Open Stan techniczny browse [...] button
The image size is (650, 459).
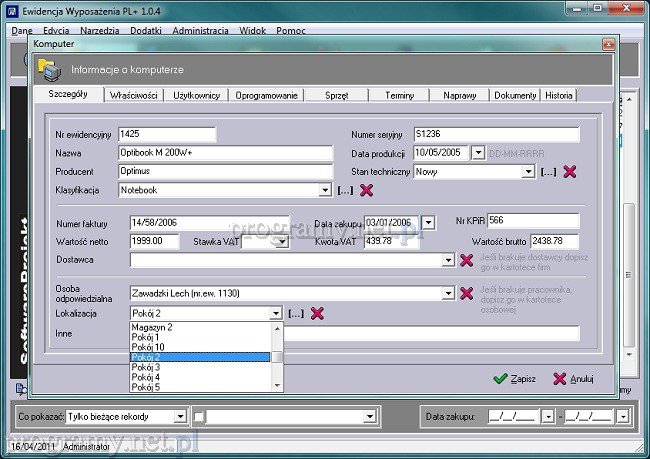(548, 171)
